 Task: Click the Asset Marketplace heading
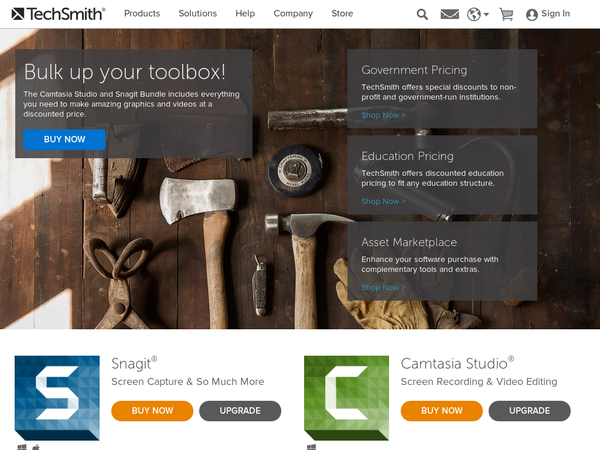coord(409,242)
